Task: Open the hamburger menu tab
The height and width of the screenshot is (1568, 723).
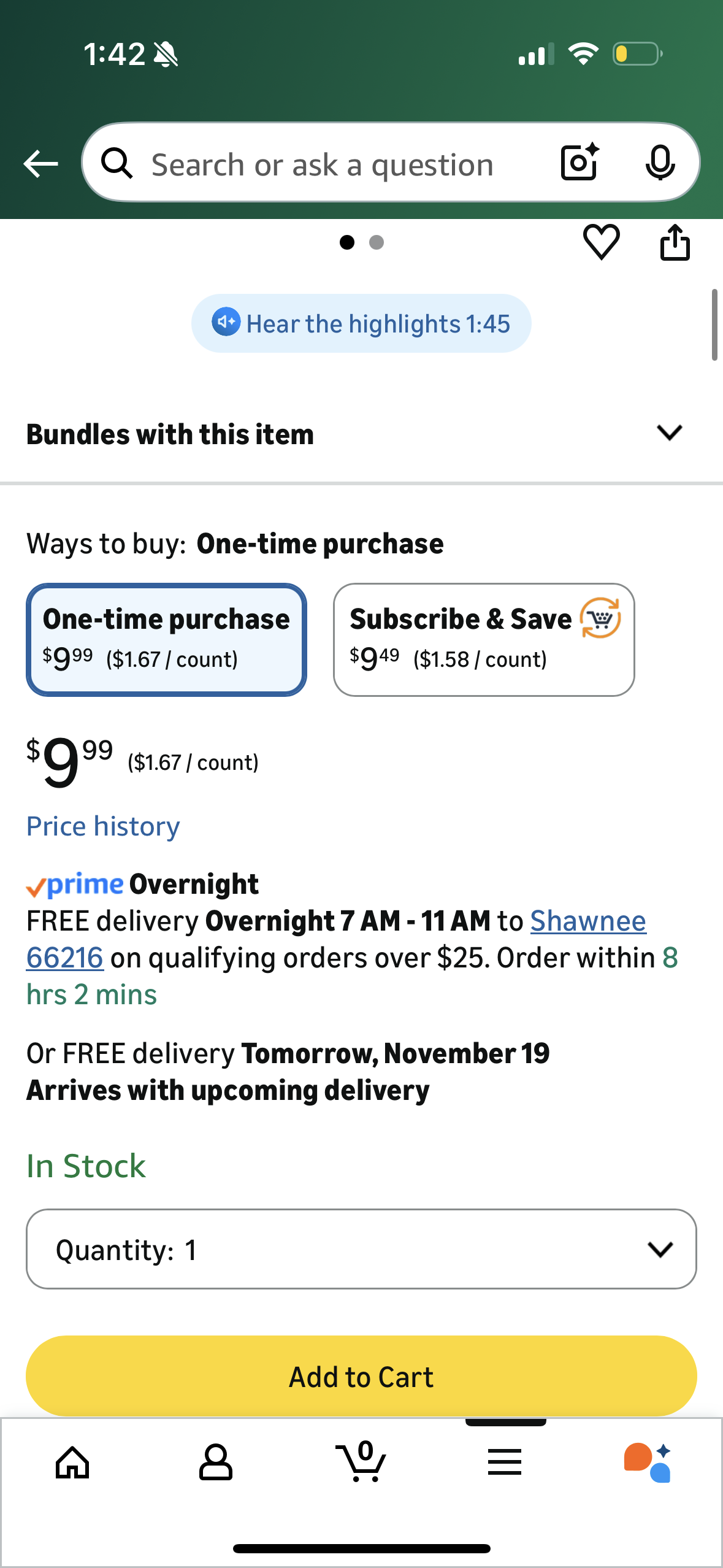Action: [505, 1462]
